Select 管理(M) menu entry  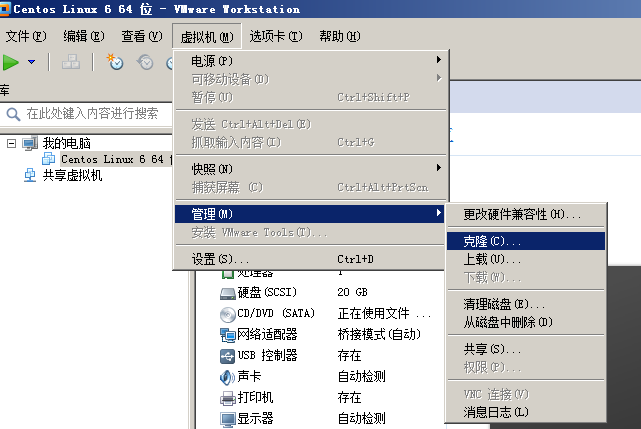310,213
